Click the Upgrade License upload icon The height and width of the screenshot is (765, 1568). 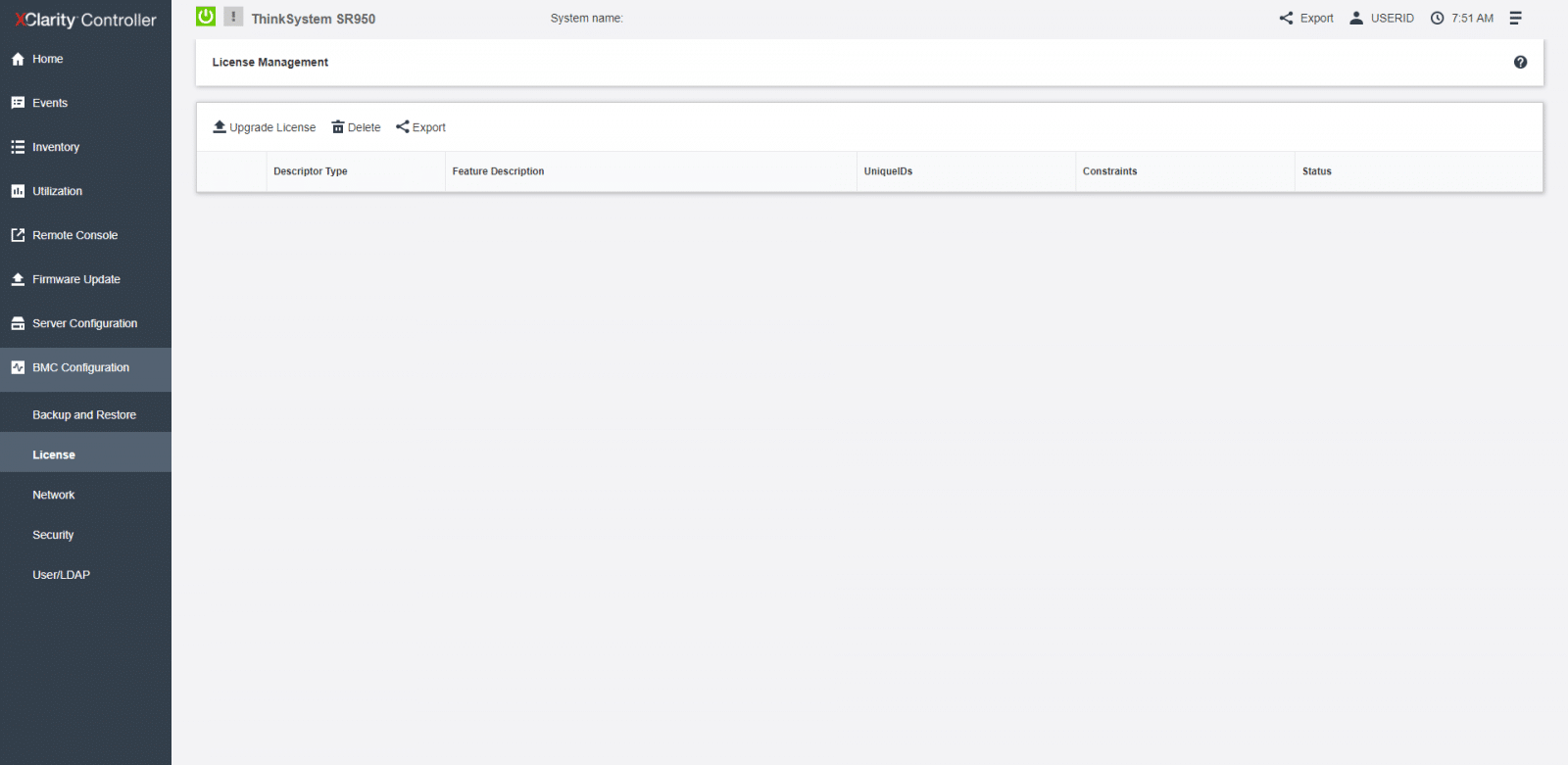220,127
